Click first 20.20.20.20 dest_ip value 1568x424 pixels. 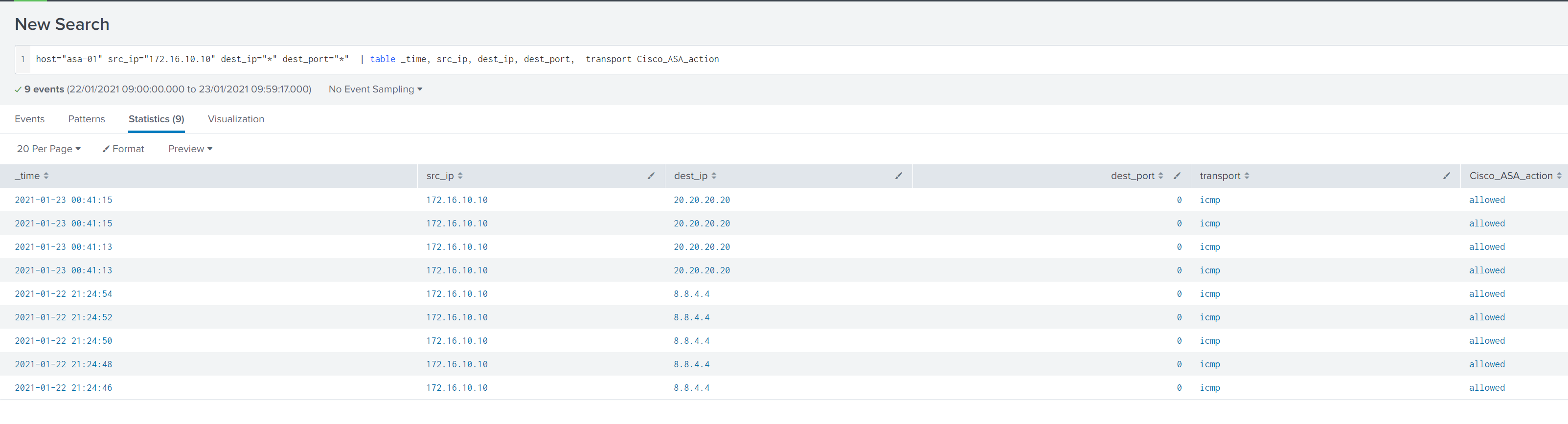[x=701, y=200]
